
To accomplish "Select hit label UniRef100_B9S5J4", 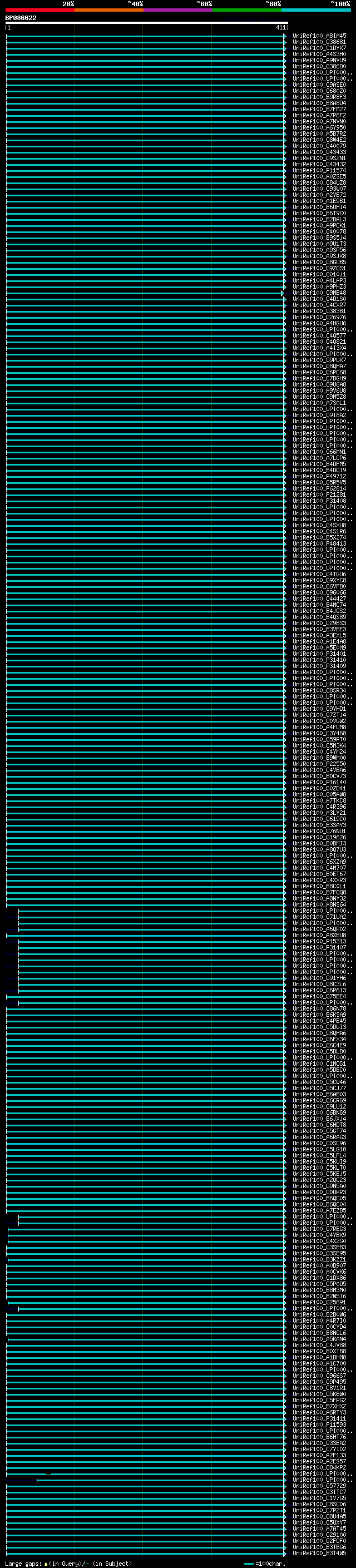I will tap(319, 238).
